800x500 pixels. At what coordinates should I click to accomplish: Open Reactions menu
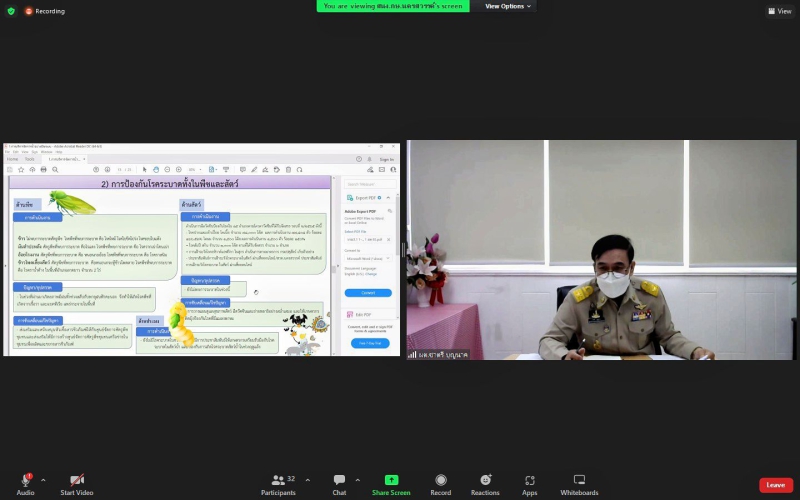click(485, 484)
